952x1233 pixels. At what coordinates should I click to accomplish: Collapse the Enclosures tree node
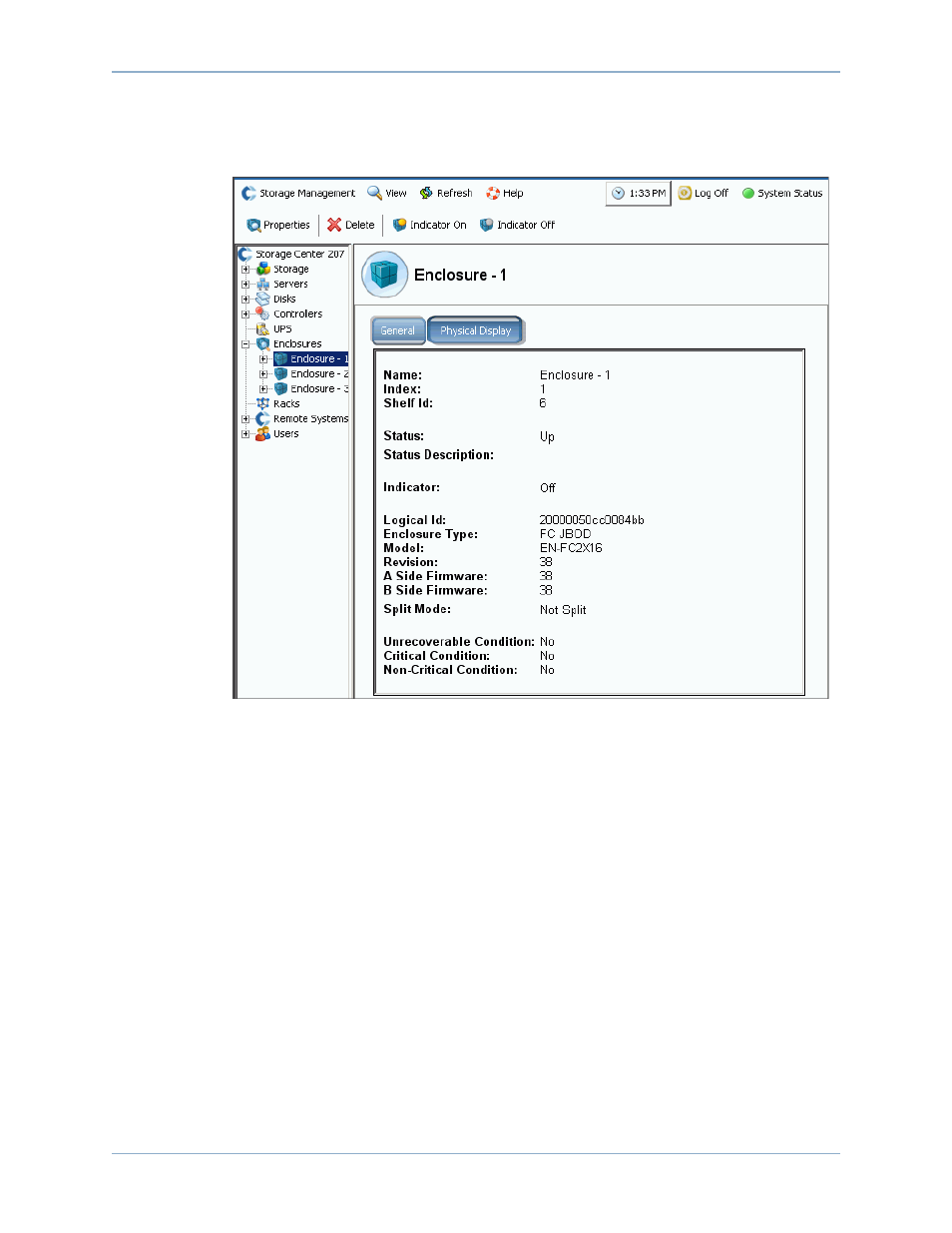coord(245,344)
